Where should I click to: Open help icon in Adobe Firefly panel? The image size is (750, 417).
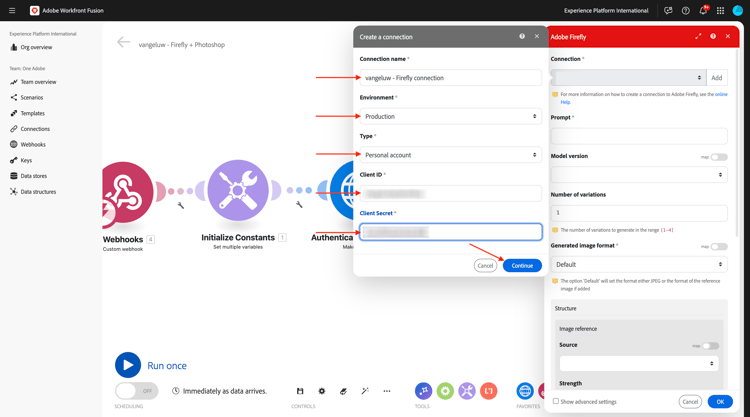pos(713,36)
